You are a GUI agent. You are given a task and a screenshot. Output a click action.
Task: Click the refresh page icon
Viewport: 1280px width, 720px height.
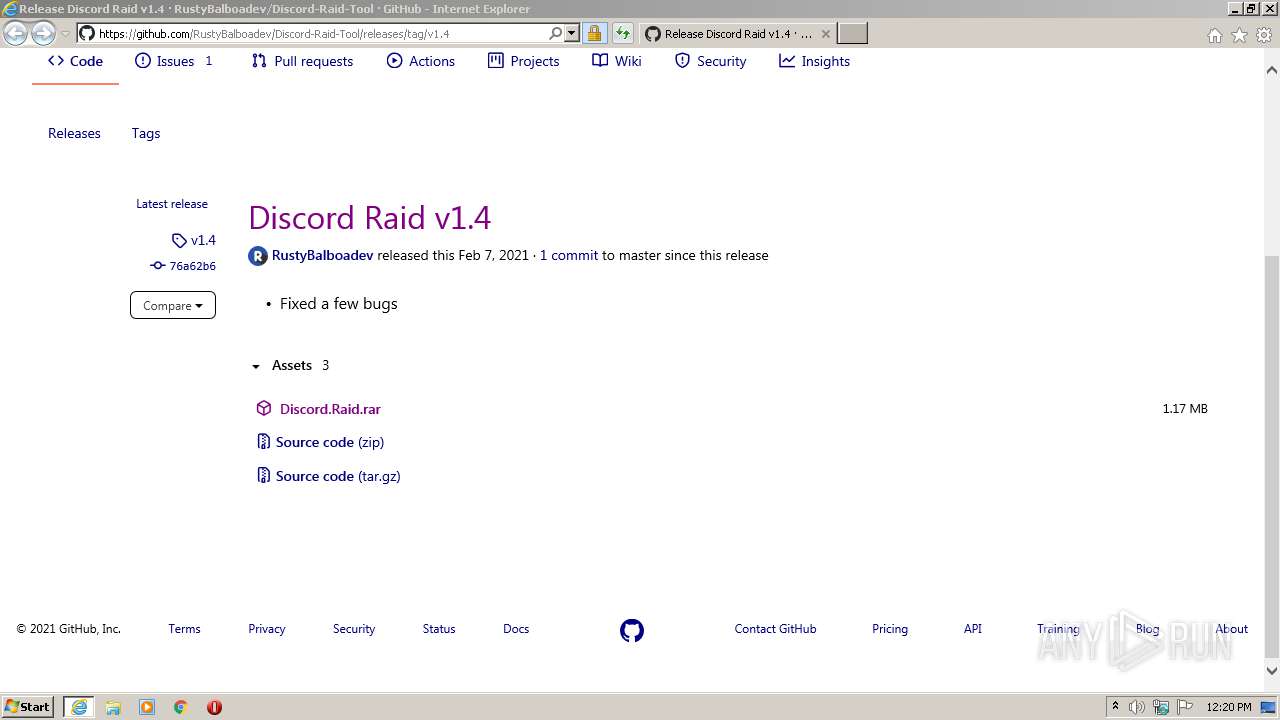coord(622,34)
